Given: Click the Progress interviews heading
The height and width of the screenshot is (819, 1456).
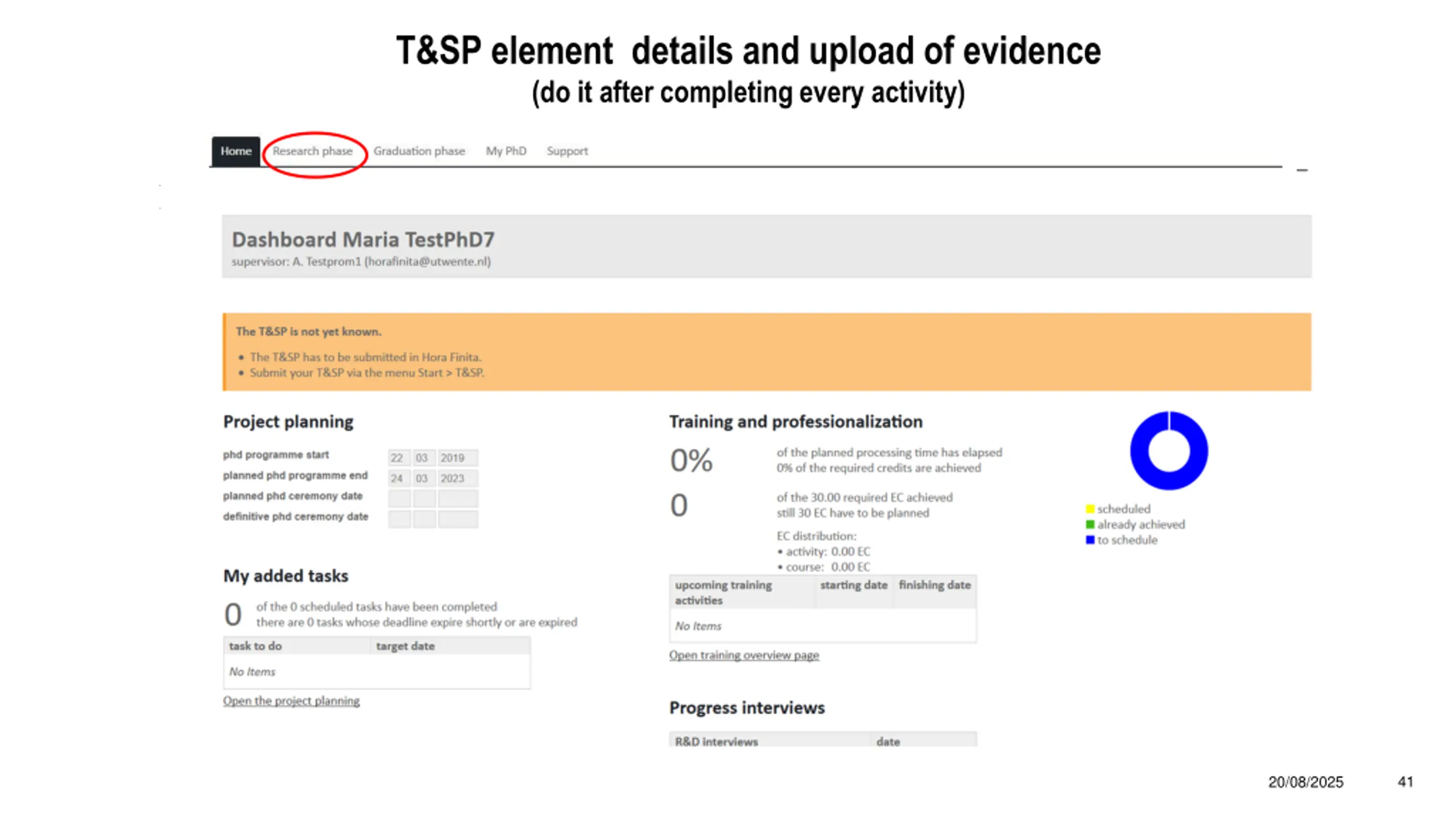Looking at the screenshot, I should pyautogui.click(x=747, y=708).
